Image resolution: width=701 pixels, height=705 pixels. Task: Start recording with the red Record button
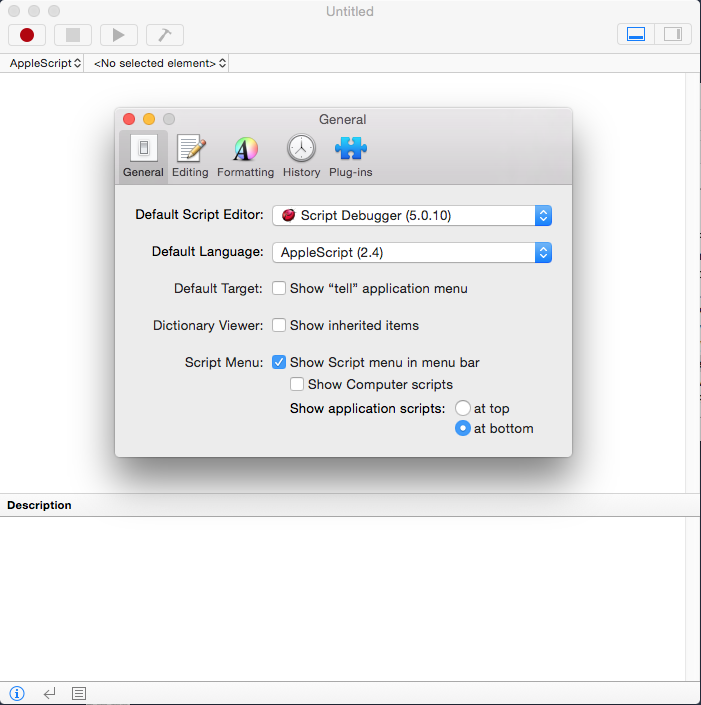[x=27, y=35]
